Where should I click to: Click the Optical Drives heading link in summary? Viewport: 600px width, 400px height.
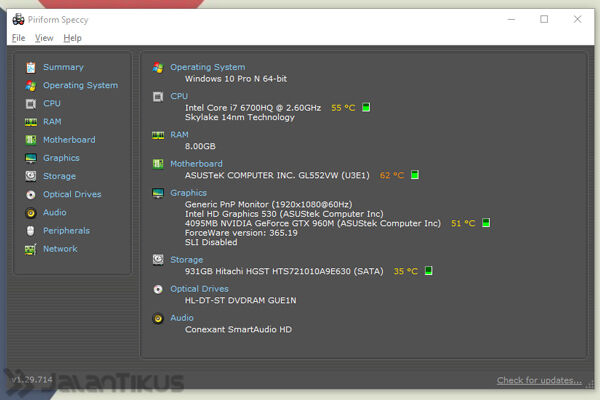tap(199, 289)
